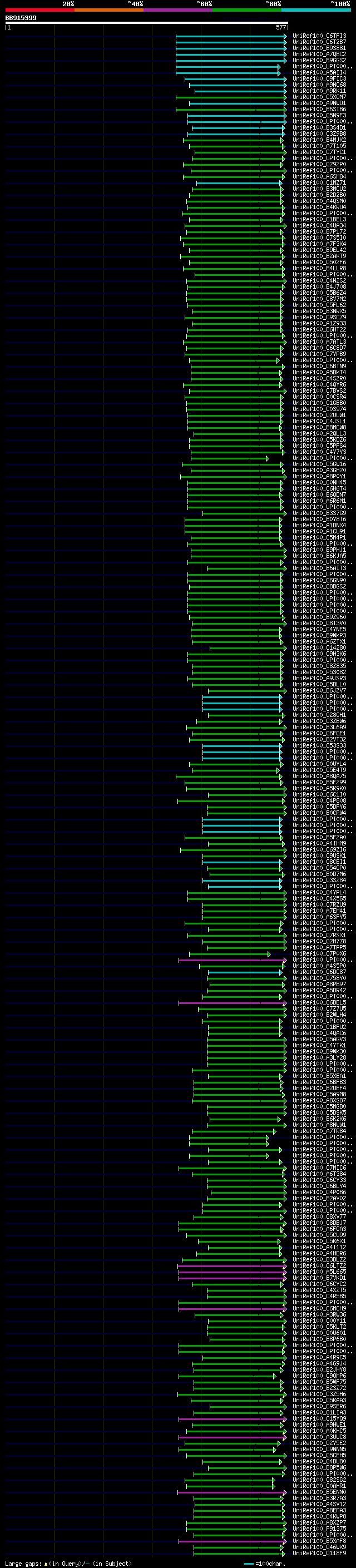
Task: Select the UniRef100_C7TYC1 label
Action: [x=319, y=152]
